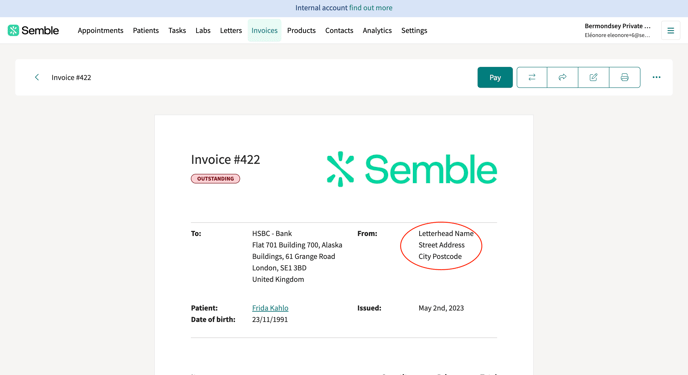Click the edit invoice pencil icon
Screen dimensions: 688x375
point(594,77)
